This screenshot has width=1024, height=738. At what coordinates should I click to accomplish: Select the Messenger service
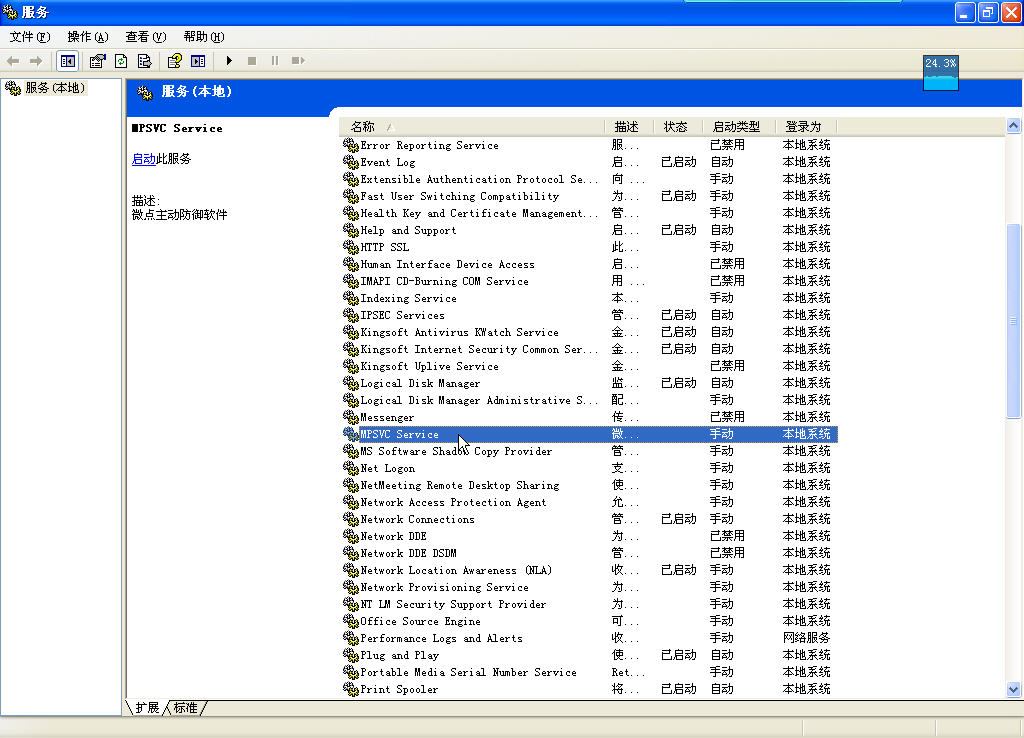(588, 417)
